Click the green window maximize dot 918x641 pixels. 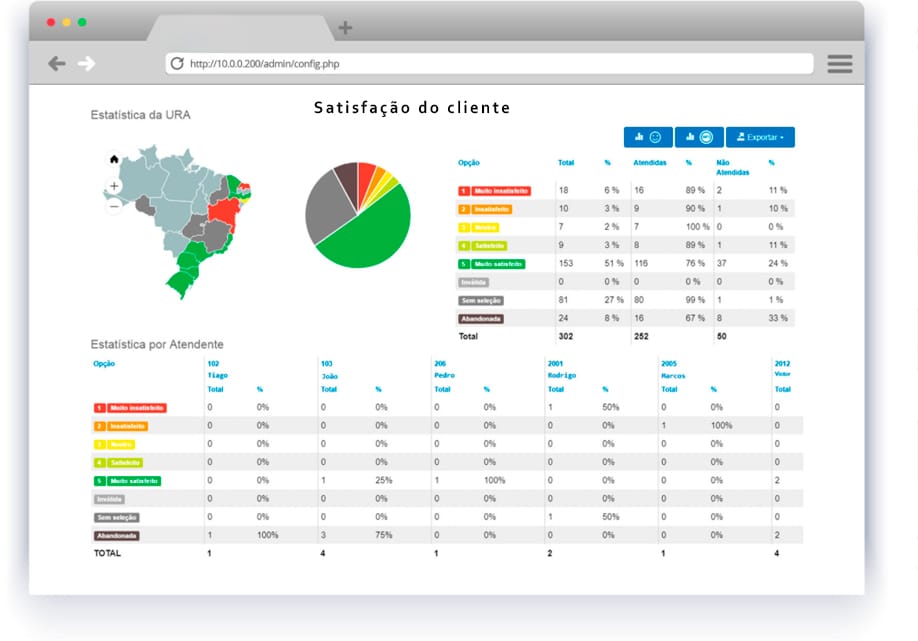coord(82,22)
